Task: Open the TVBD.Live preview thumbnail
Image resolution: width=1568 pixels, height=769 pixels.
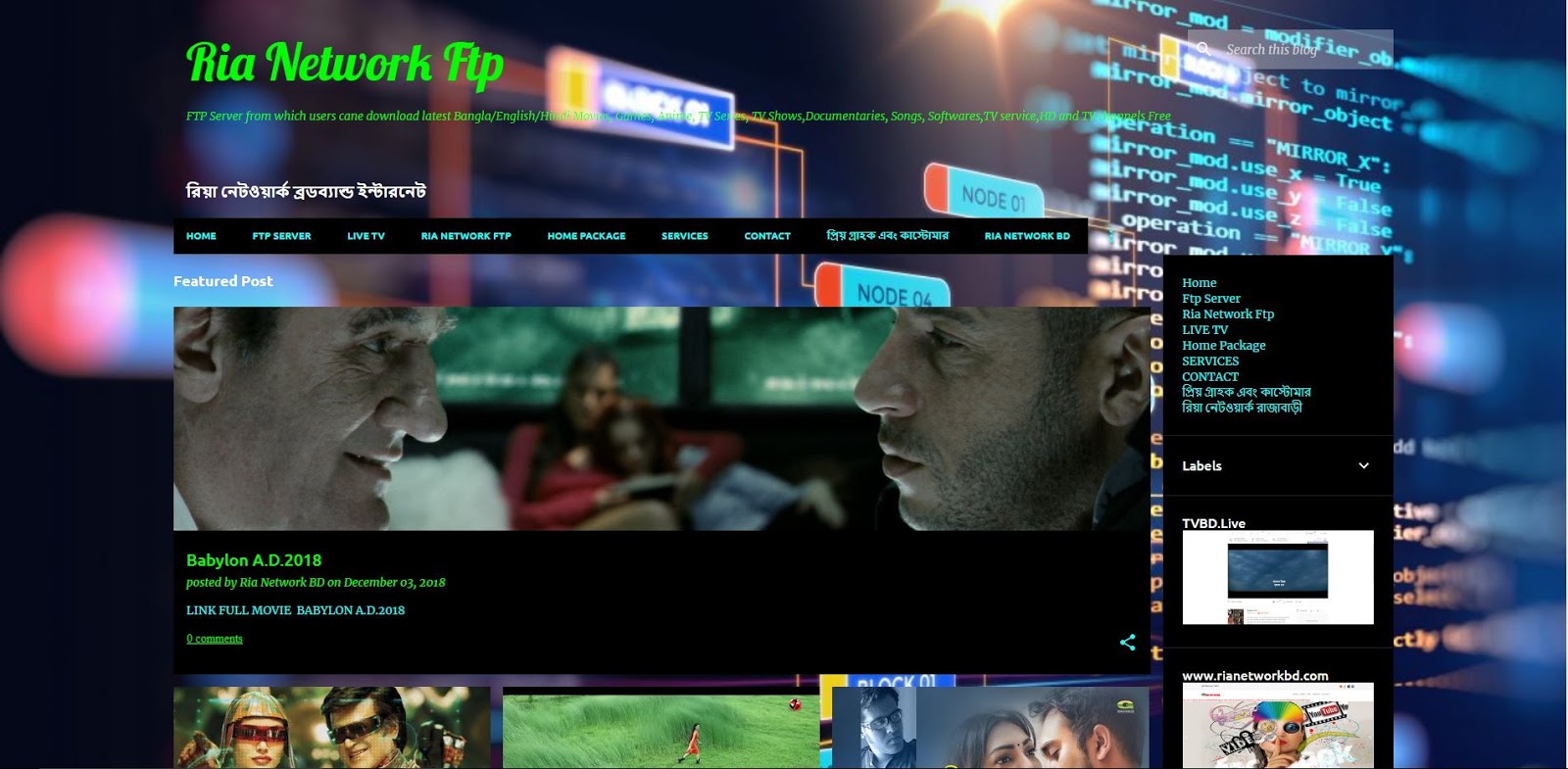Action: coord(1278,578)
